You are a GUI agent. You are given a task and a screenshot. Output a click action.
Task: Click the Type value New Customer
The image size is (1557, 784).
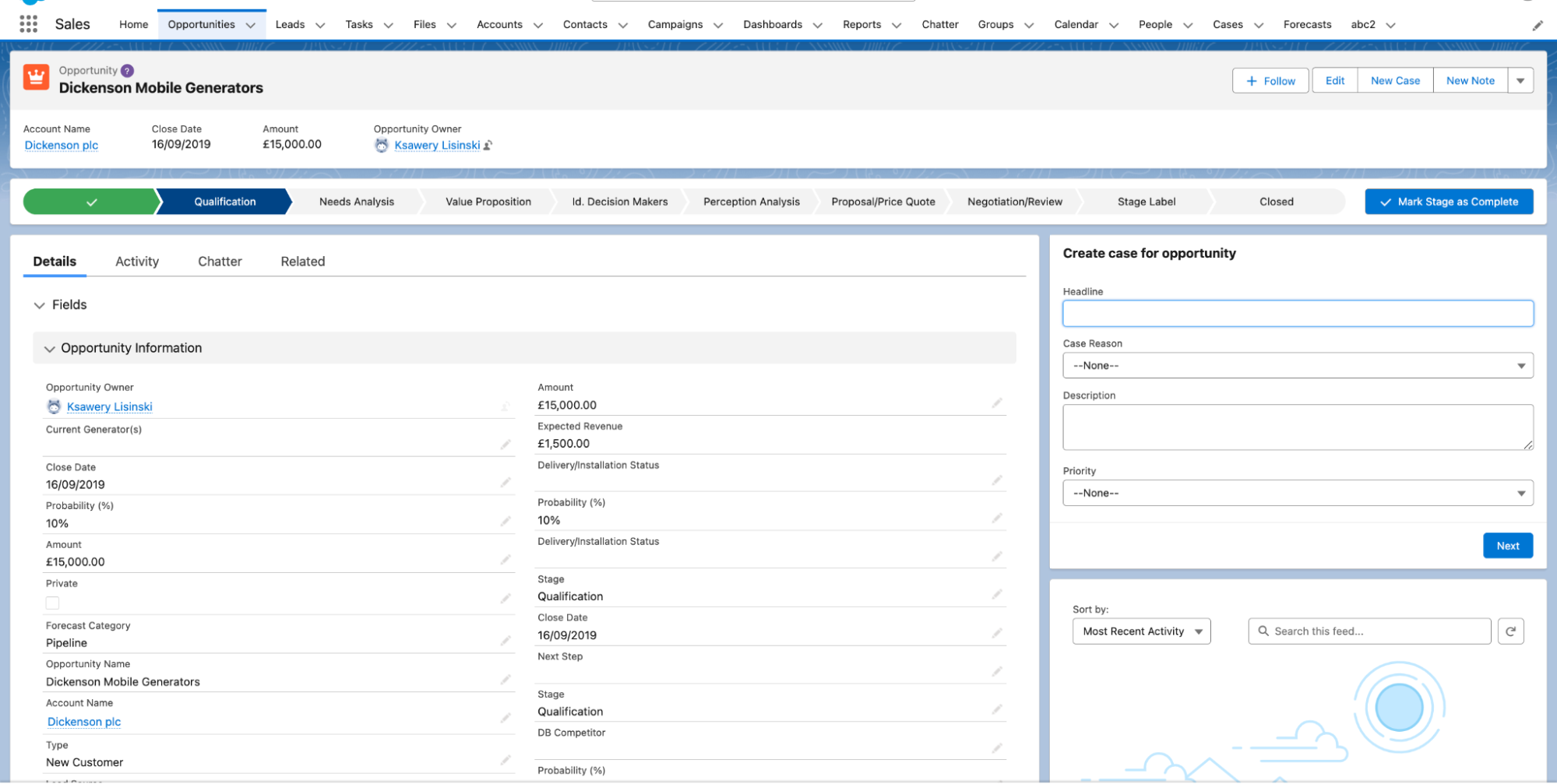84,762
